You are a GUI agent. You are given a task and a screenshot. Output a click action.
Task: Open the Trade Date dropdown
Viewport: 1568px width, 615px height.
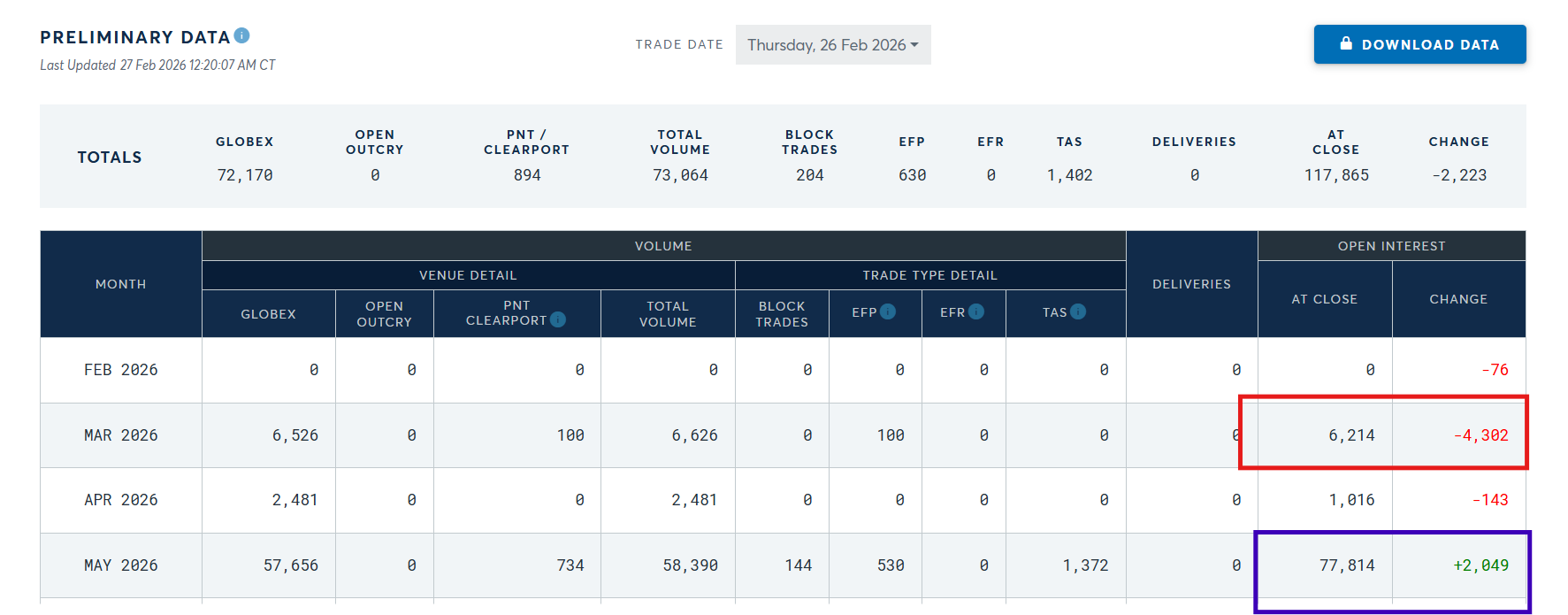point(832,45)
